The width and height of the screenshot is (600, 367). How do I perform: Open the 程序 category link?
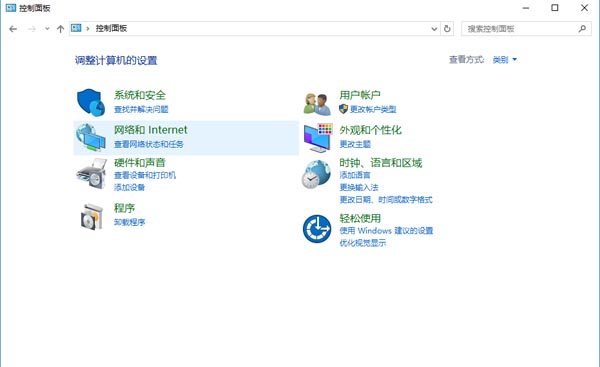[124, 208]
